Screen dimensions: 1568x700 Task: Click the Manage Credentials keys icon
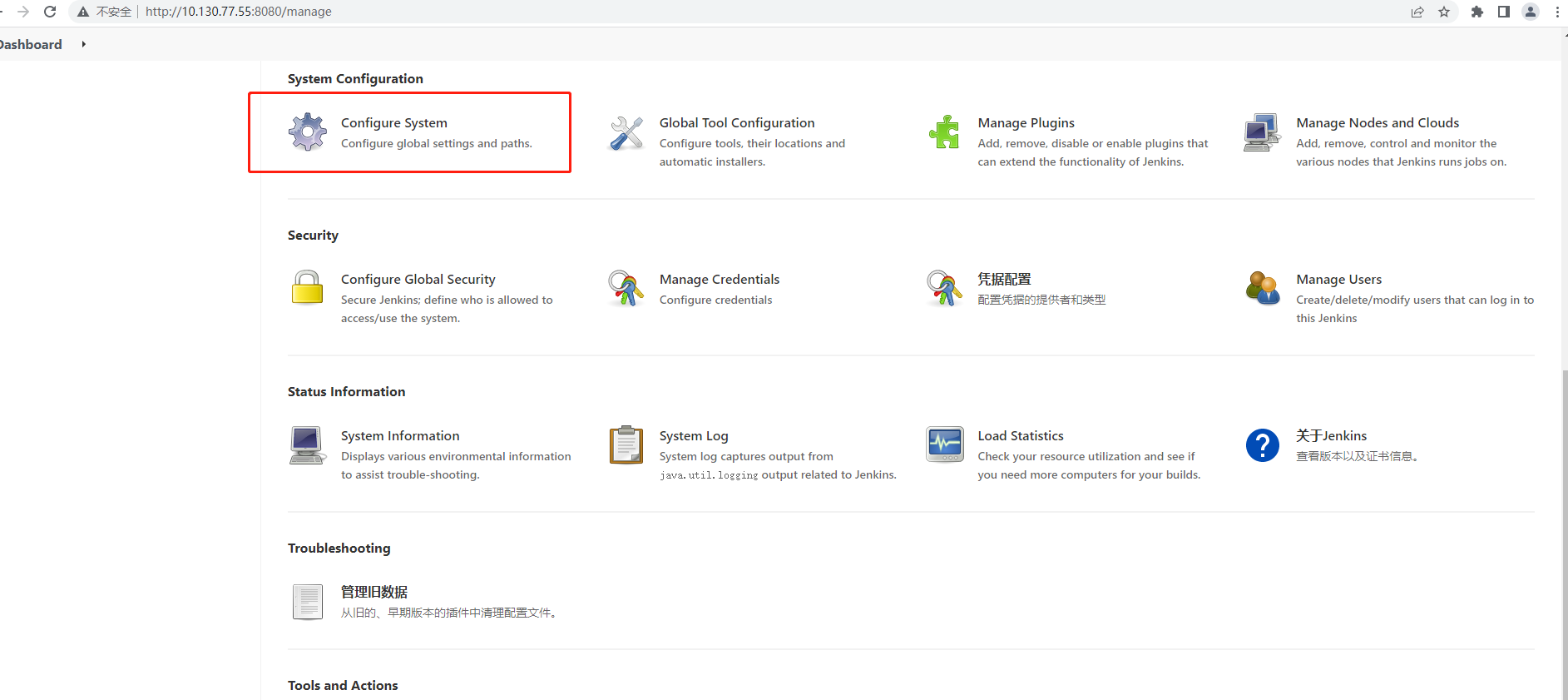coord(626,288)
